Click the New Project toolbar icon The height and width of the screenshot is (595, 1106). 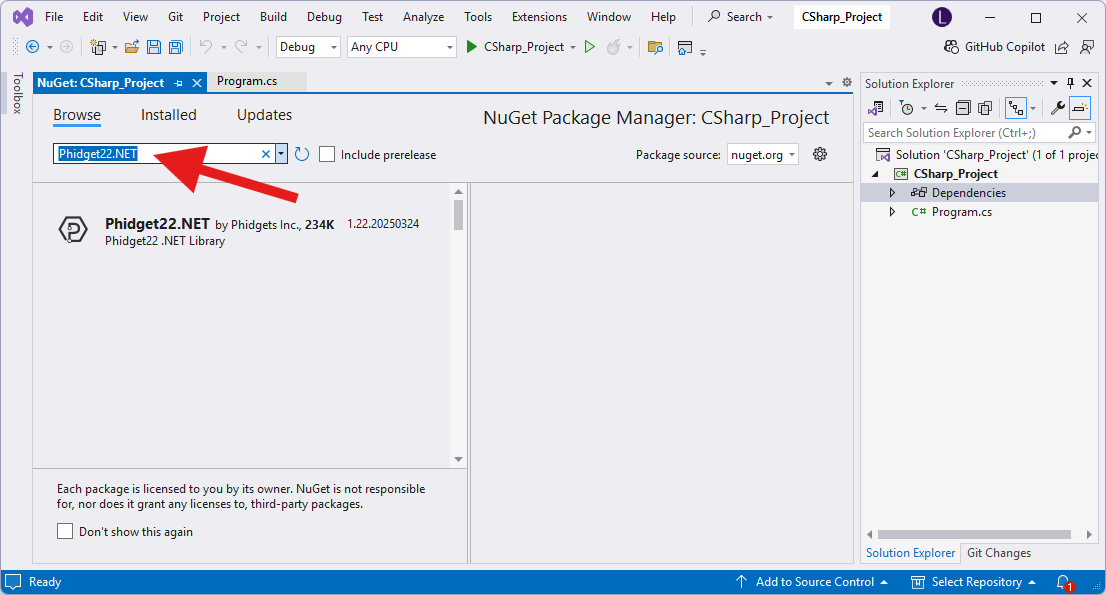tap(98, 47)
